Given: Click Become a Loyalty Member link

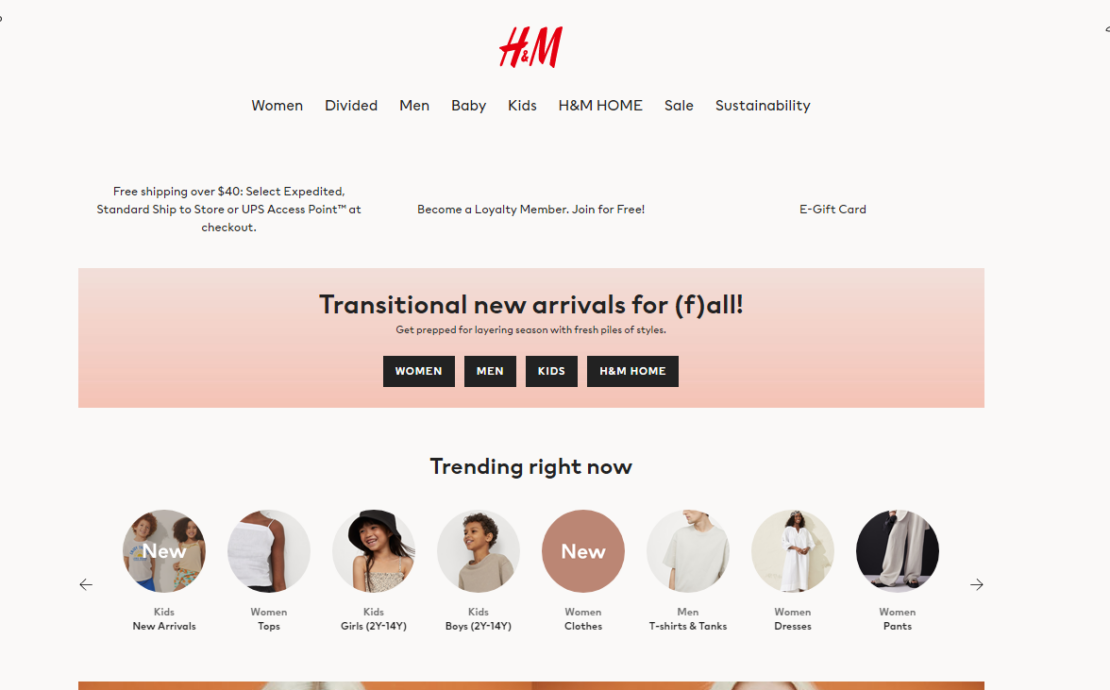Looking at the screenshot, I should click(531, 209).
